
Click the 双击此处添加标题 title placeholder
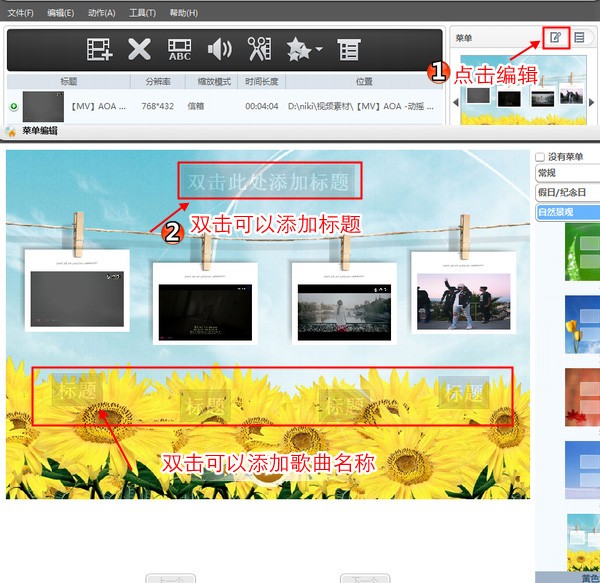pyautogui.click(x=269, y=181)
